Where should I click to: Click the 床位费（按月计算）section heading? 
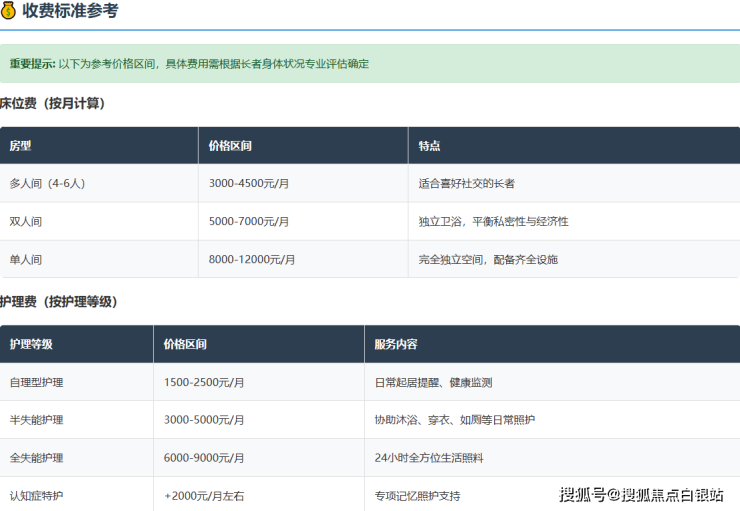coord(52,103)
